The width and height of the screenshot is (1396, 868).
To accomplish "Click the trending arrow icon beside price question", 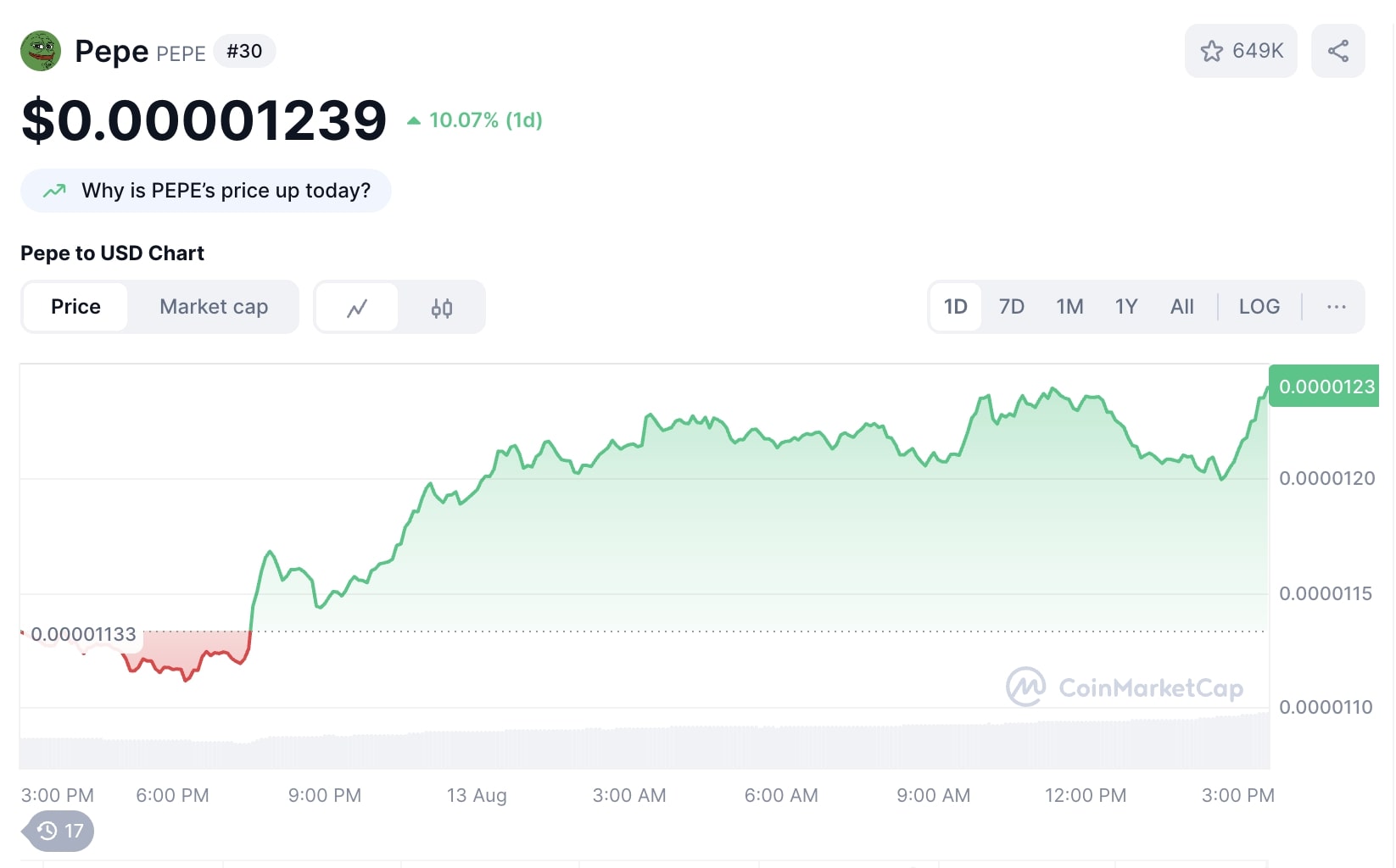I will coord(54,191).
